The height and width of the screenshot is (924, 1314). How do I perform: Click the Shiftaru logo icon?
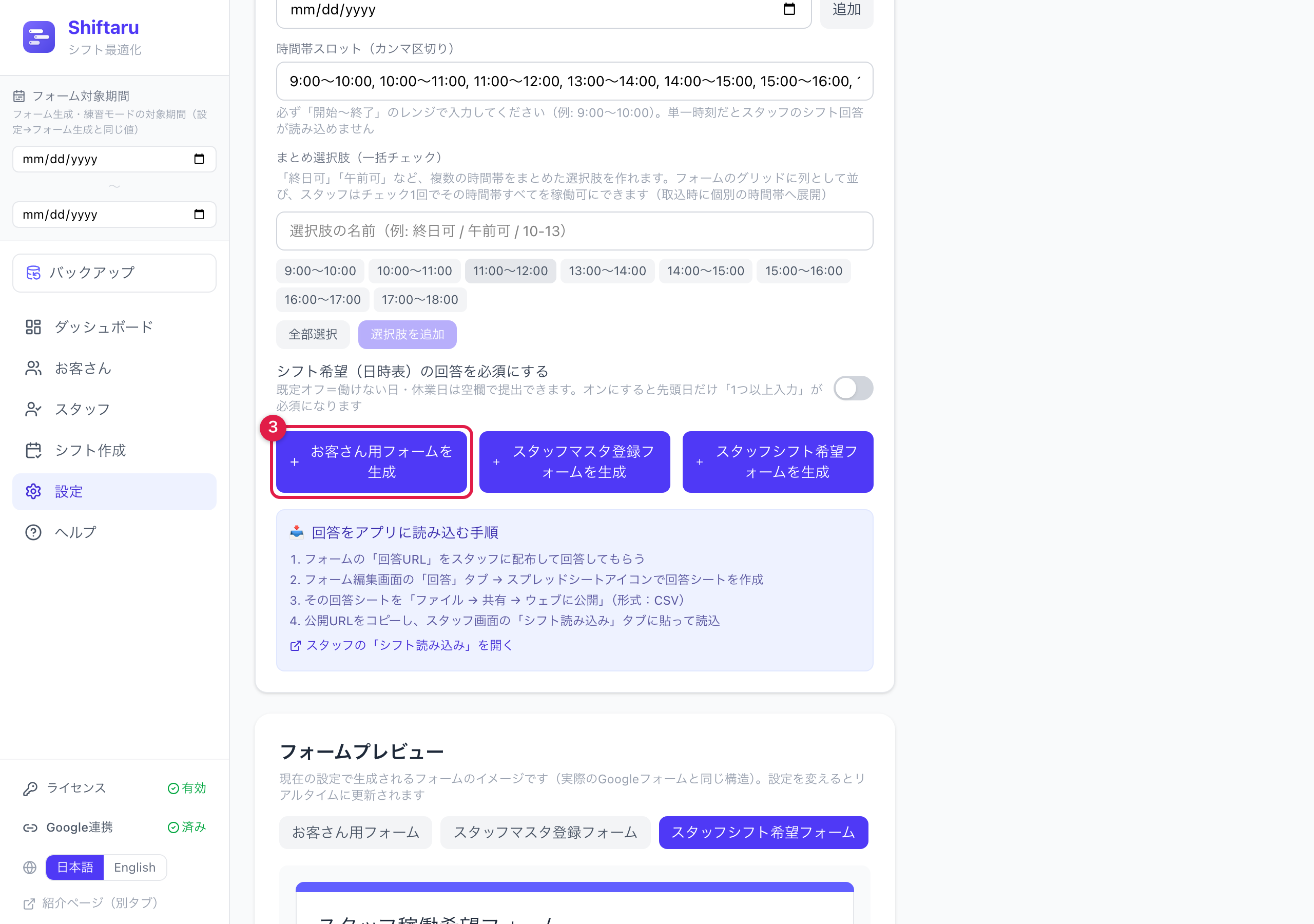tap(39, 37)
